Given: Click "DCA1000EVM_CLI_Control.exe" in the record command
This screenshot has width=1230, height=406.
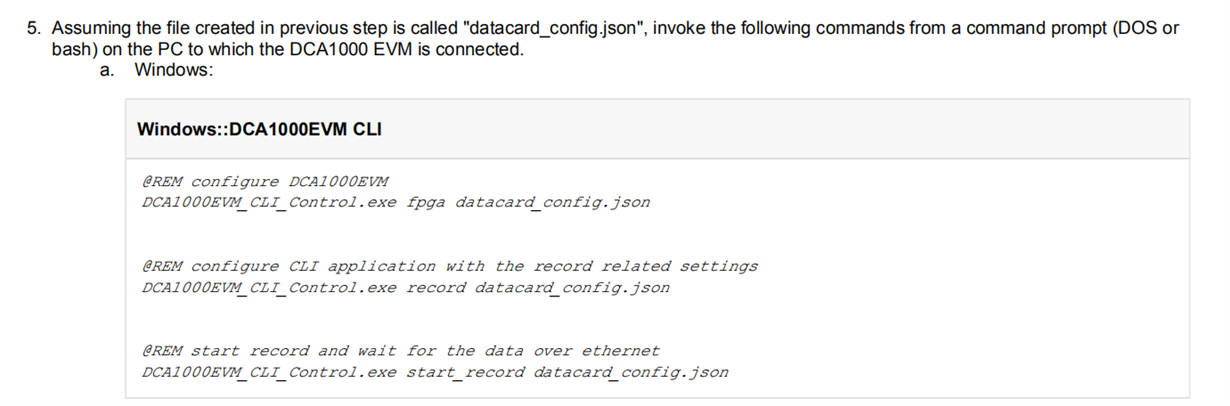Looking at the screenshot, I should (270, 288).
